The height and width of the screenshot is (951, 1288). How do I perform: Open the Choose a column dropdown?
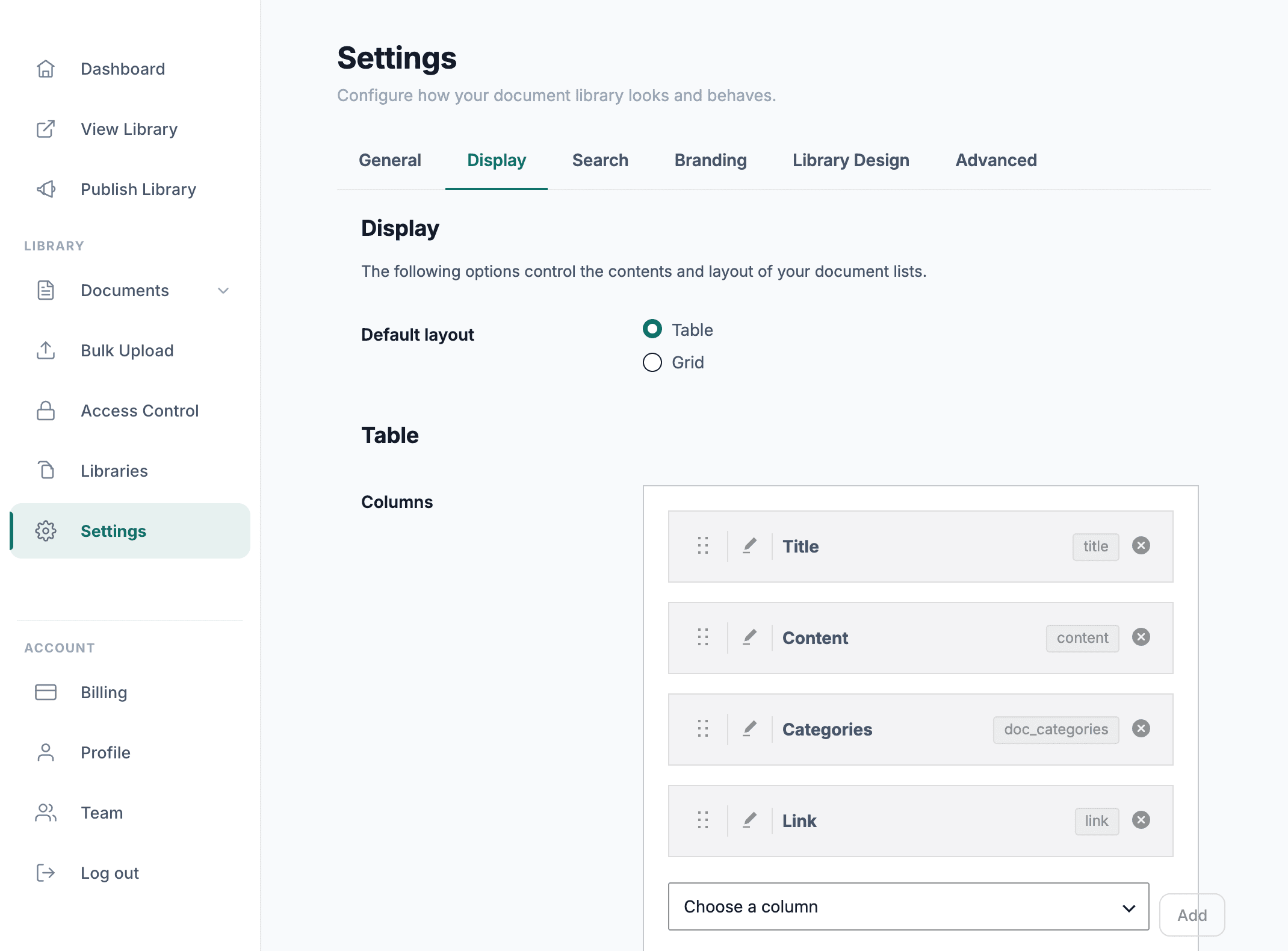908,906
